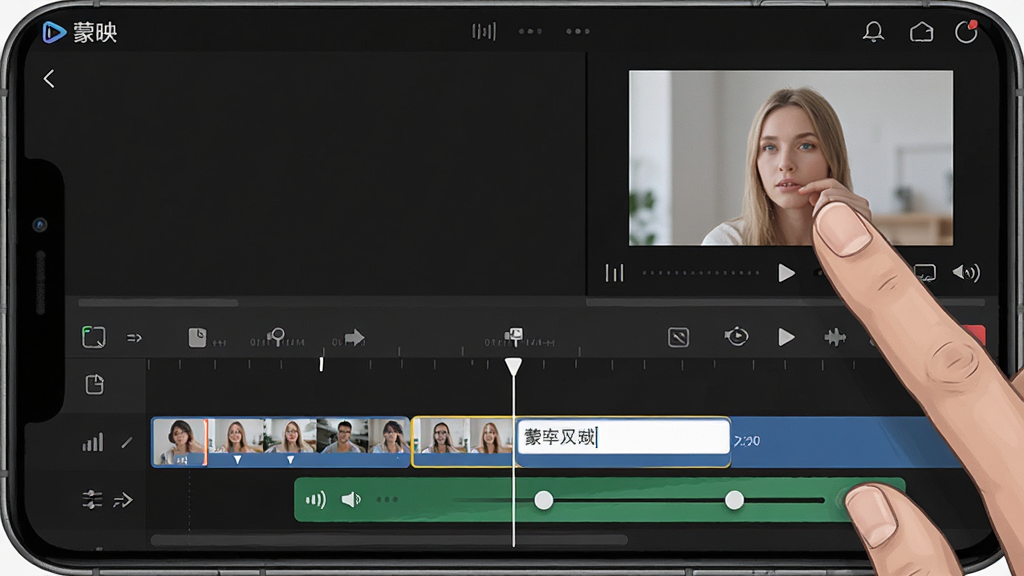This screenshot has height=576, width=1024.
Task: Go back using the left chevron arrow
Action: click(x=48, y=79)
